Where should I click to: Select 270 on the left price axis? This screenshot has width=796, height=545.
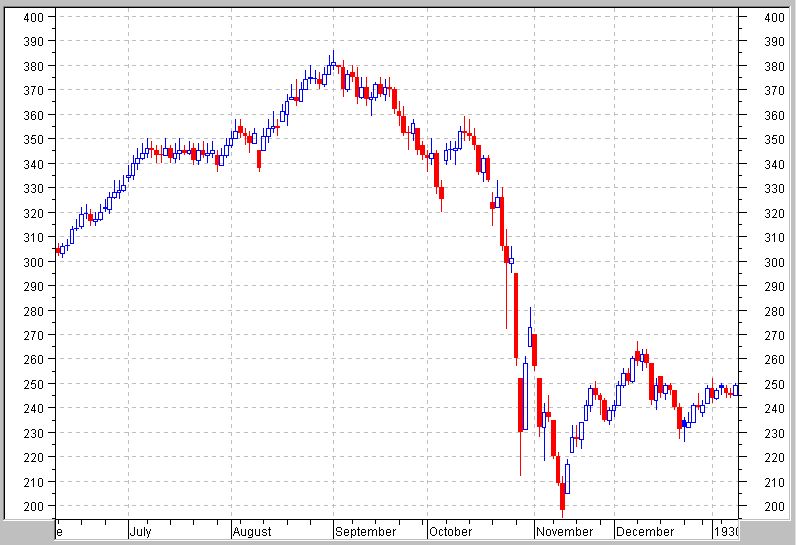click(34, 335)
